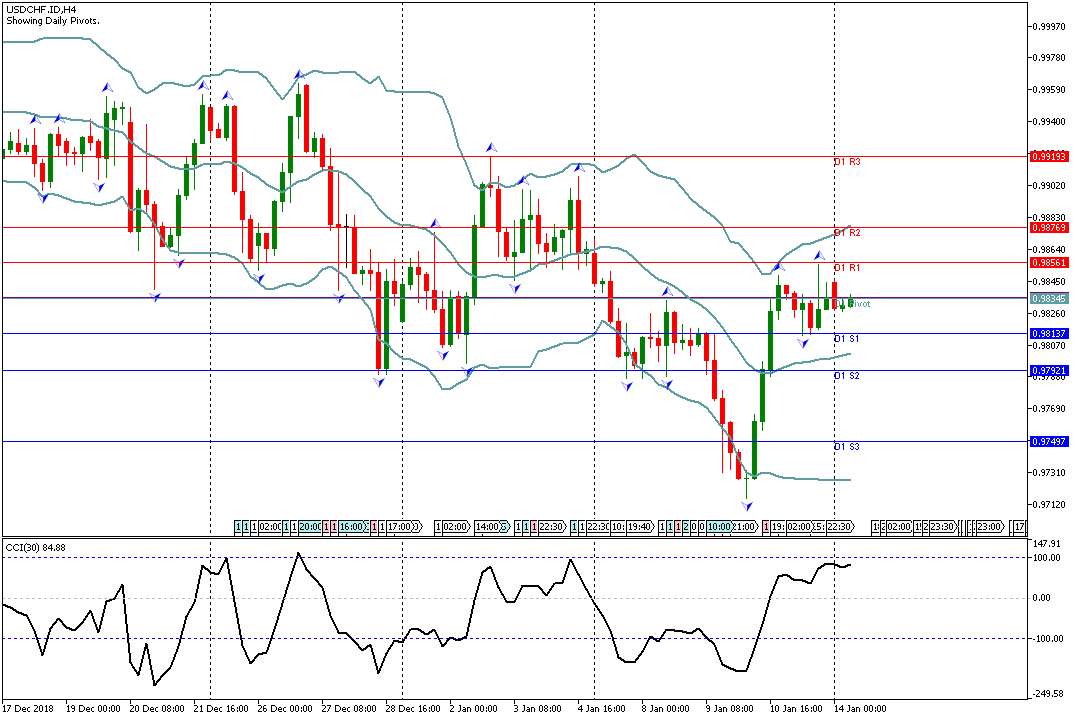Click the 4 Jan 16:00 time label
1080x720 pixels.
pyautogui.click(x=602, y=708)
